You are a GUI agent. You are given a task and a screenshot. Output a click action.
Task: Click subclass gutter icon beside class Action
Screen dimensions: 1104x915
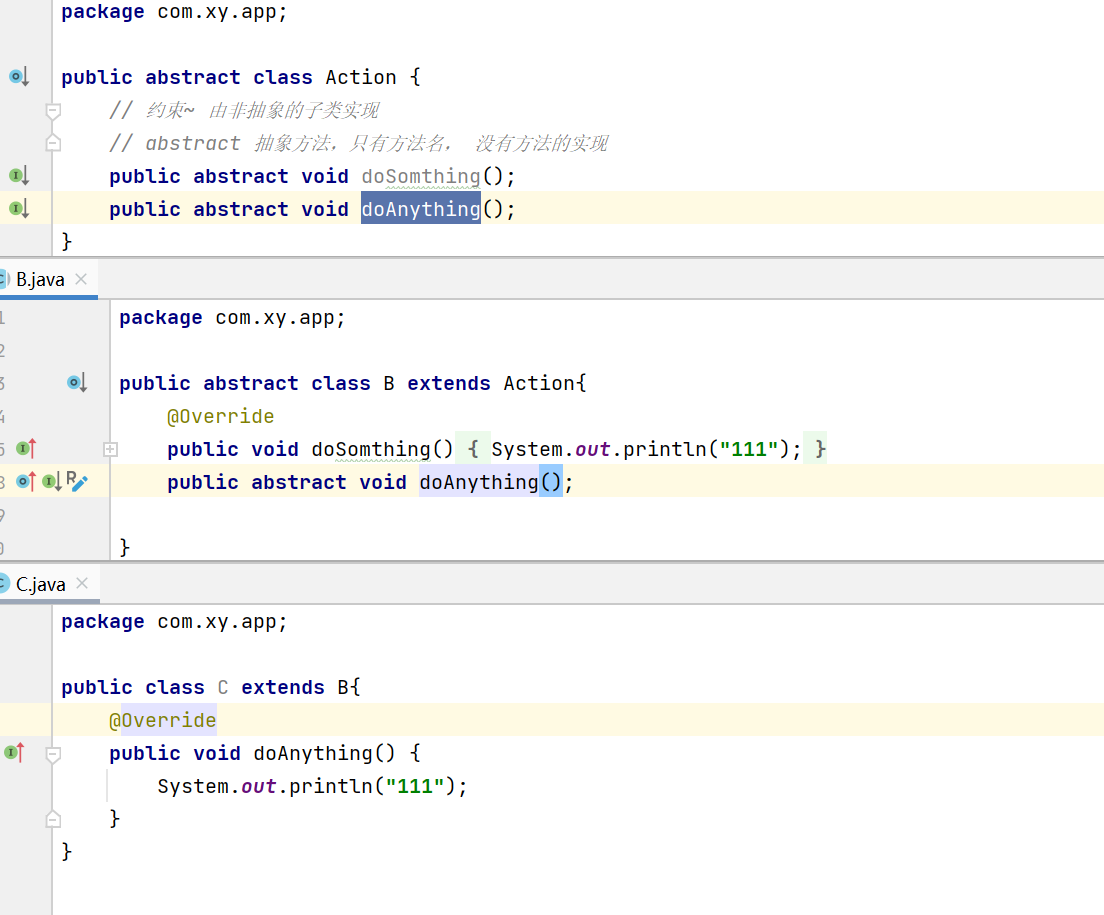click(x=19, y=77)
